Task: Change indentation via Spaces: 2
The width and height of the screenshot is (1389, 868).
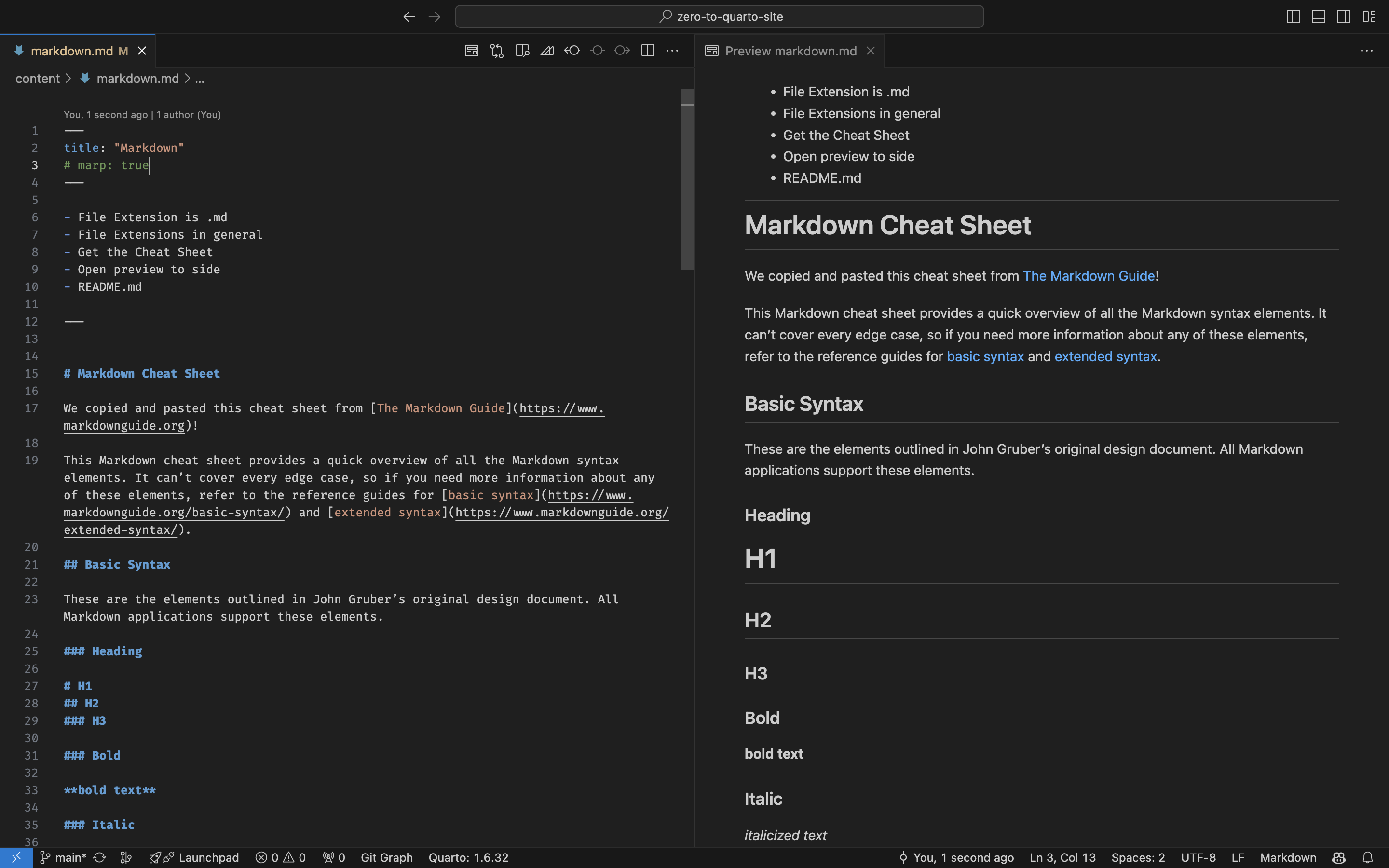Action: 1138,857
